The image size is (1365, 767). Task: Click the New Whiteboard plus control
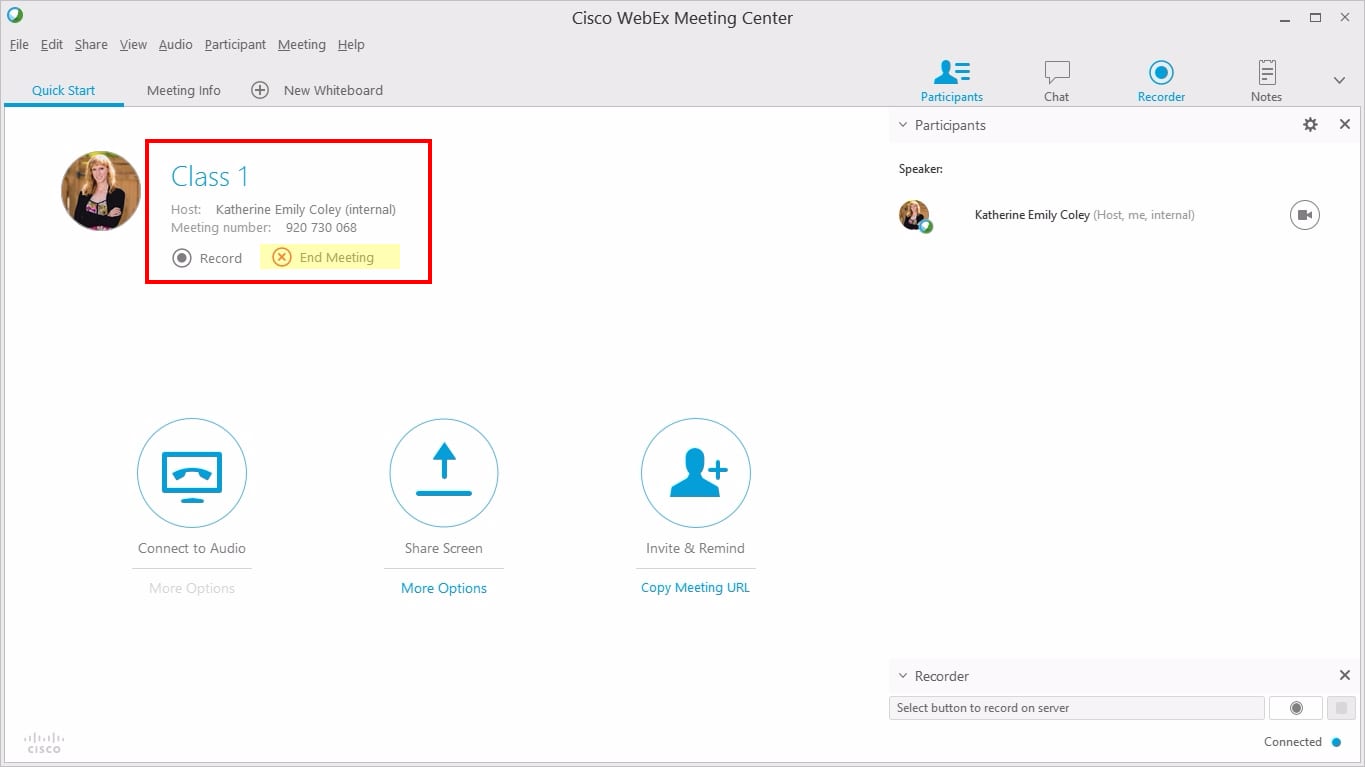pos(260,90)
